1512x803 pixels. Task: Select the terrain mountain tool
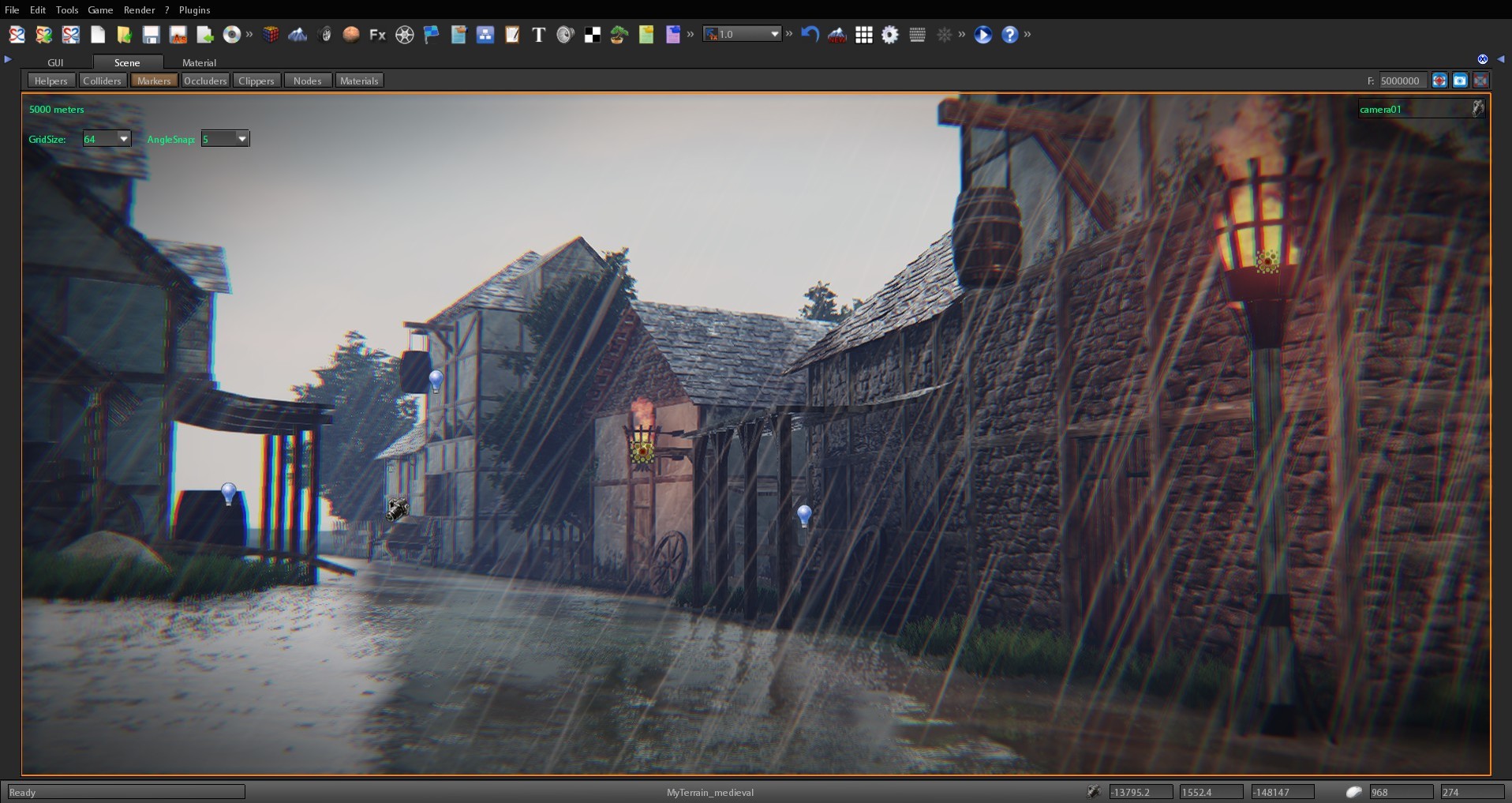click(x=298, y=35)
